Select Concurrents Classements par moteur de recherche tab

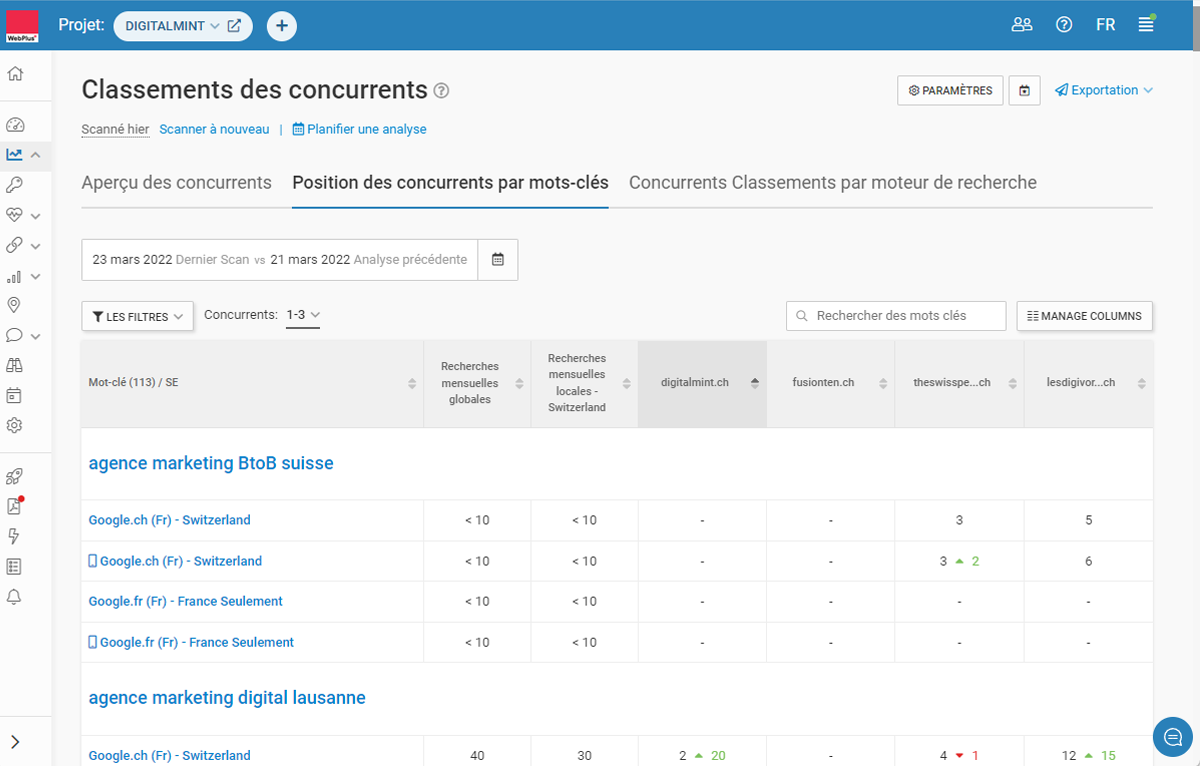click(x=832, y=183)
